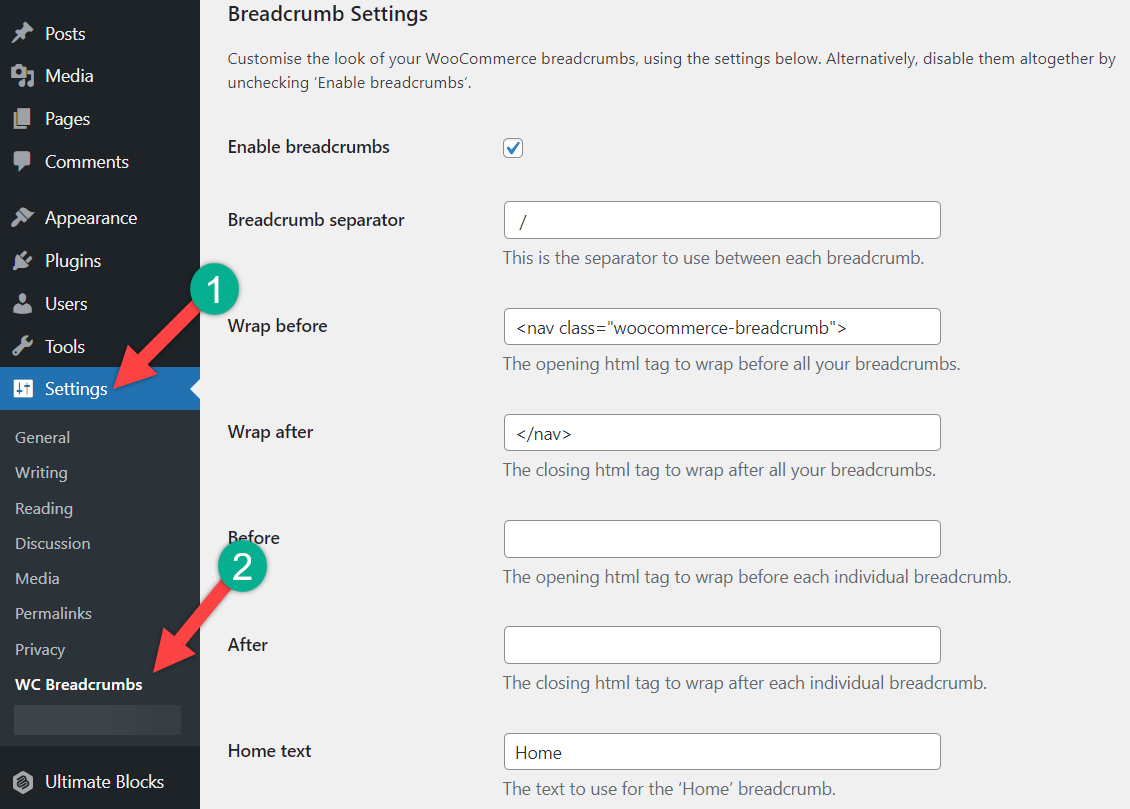Screen dimensions: 1130x809
Task: Click the Appearance paintbrush icon
Action: [22, 218]
